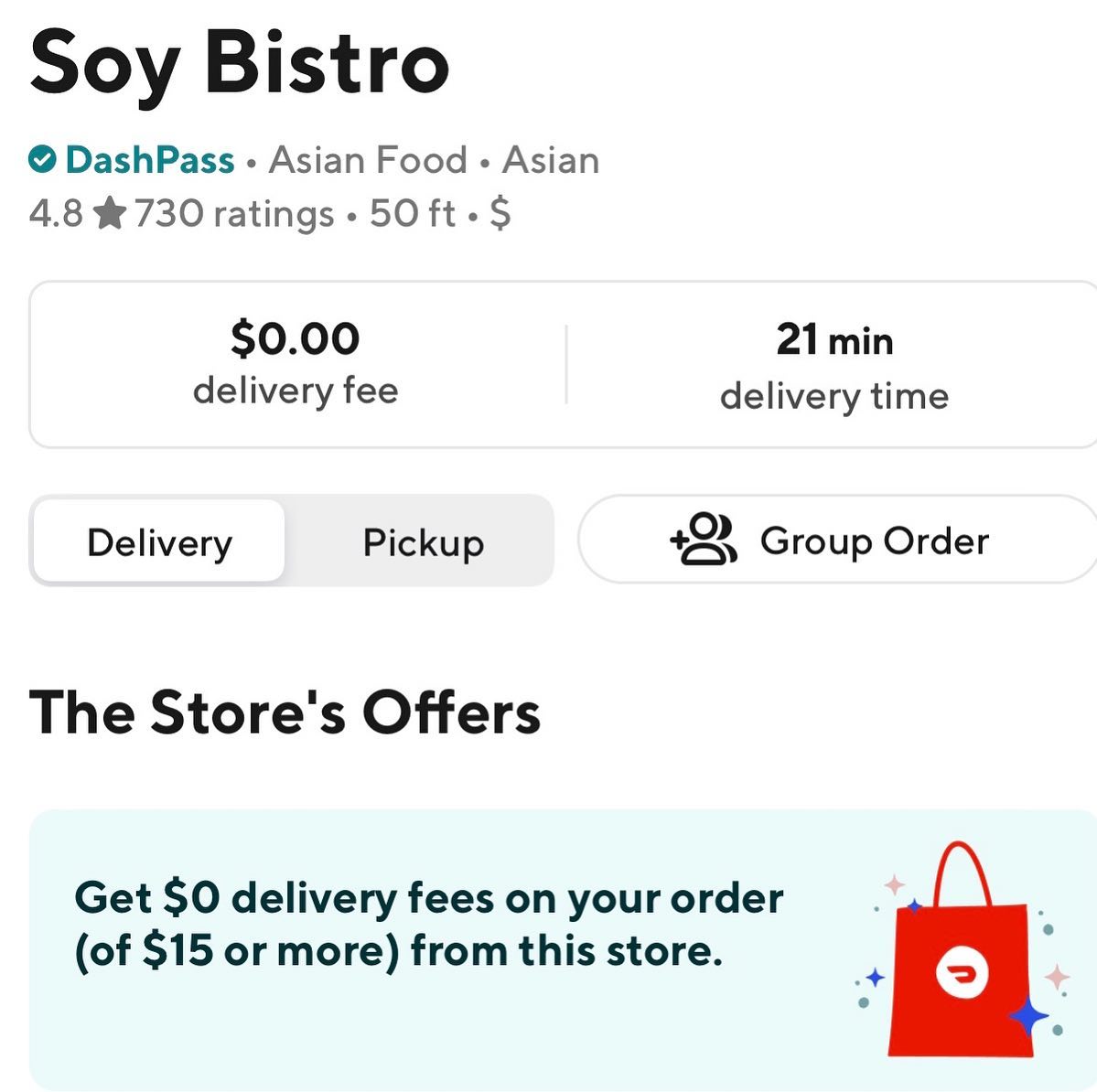Open the DashPass link
This screenshot has width=1097, height=1092.
tap(150, 160)
